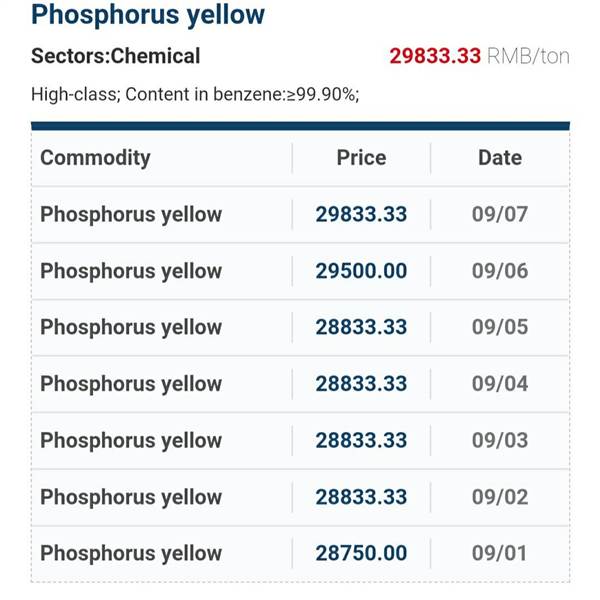Click the 29833.33 price in table
This screenshot has width=600, height=600.
click(361, 214)
